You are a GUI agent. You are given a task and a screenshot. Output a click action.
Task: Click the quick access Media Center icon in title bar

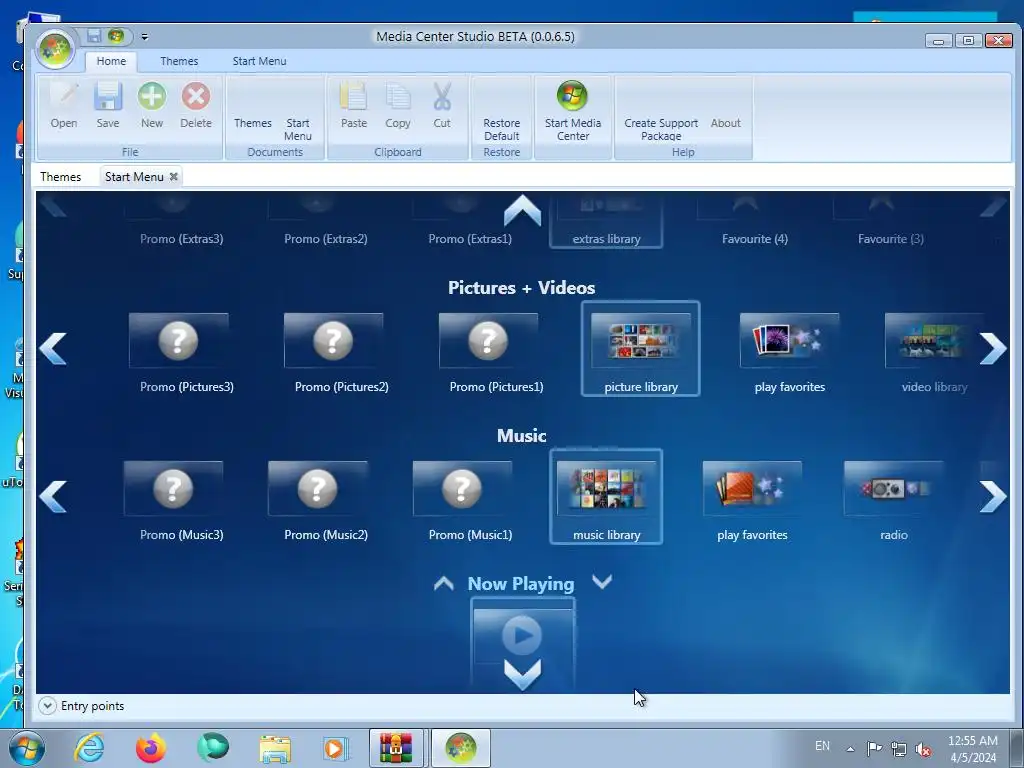coord(116,36)
